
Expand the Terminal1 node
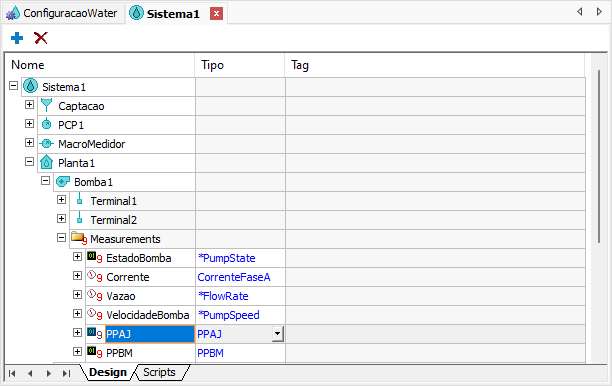(x=61, y=200)
